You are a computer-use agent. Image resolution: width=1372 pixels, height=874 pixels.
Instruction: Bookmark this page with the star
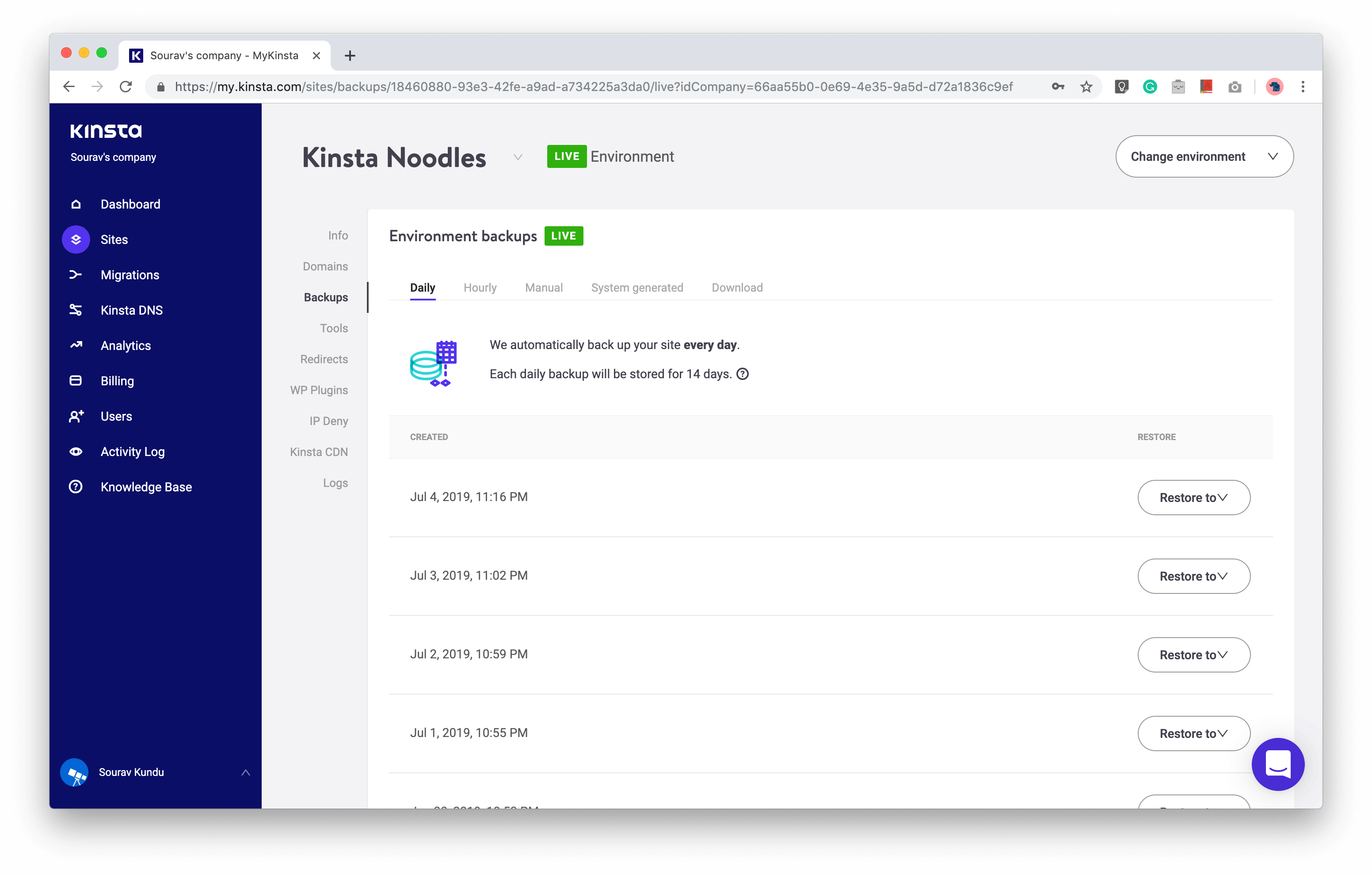click(1086, 87)
